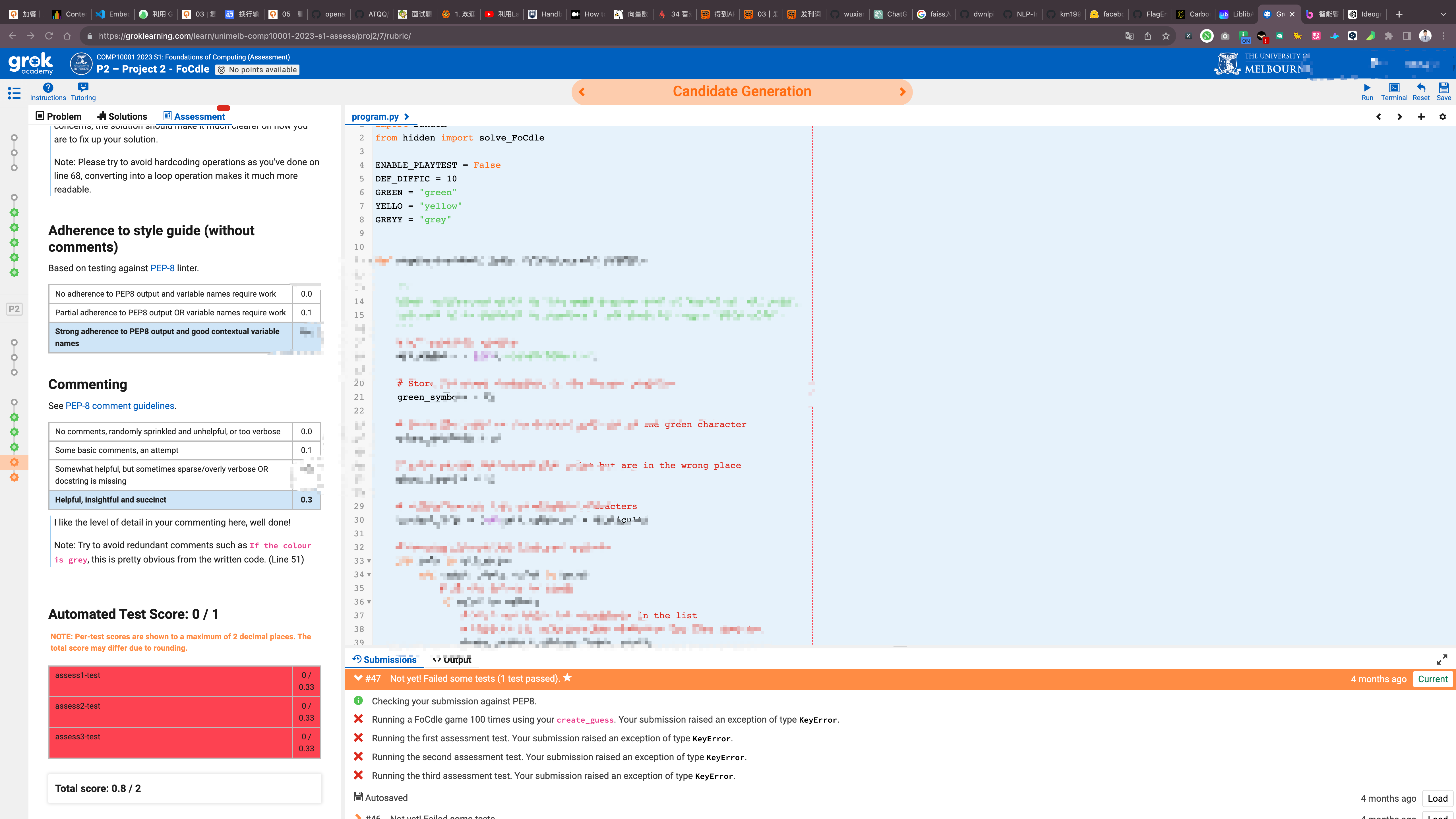Click the University of Melbourne logo

click(1261, 64)
